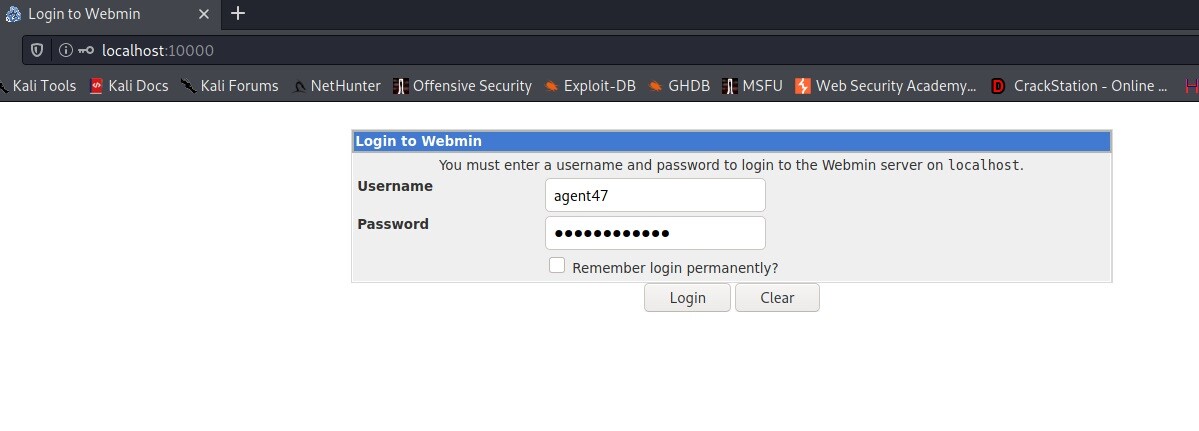Click the Kali Docs bookmark icon
This screenshot has width=1199, height=431.
(96, 86)
